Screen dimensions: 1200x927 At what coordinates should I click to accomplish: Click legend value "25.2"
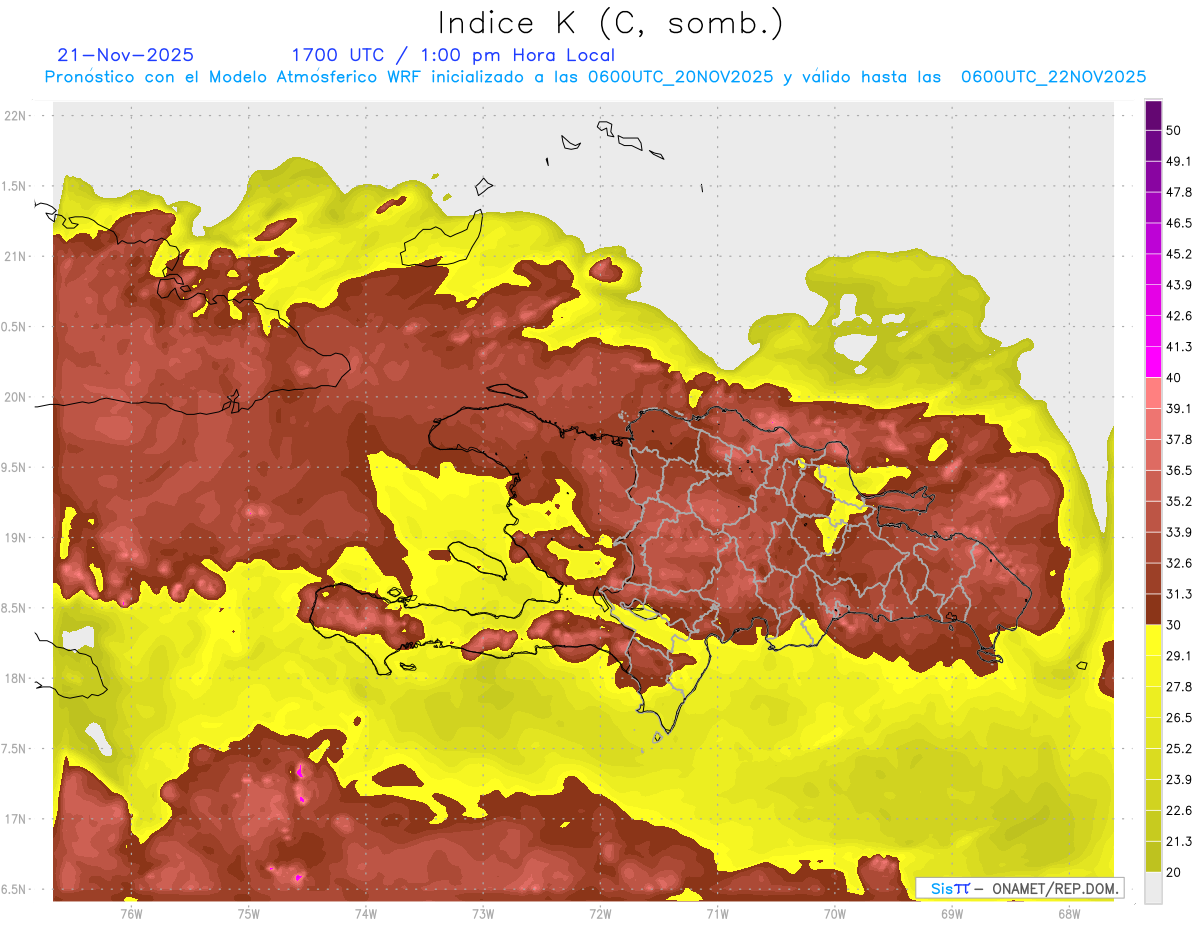coord(1179,749)
